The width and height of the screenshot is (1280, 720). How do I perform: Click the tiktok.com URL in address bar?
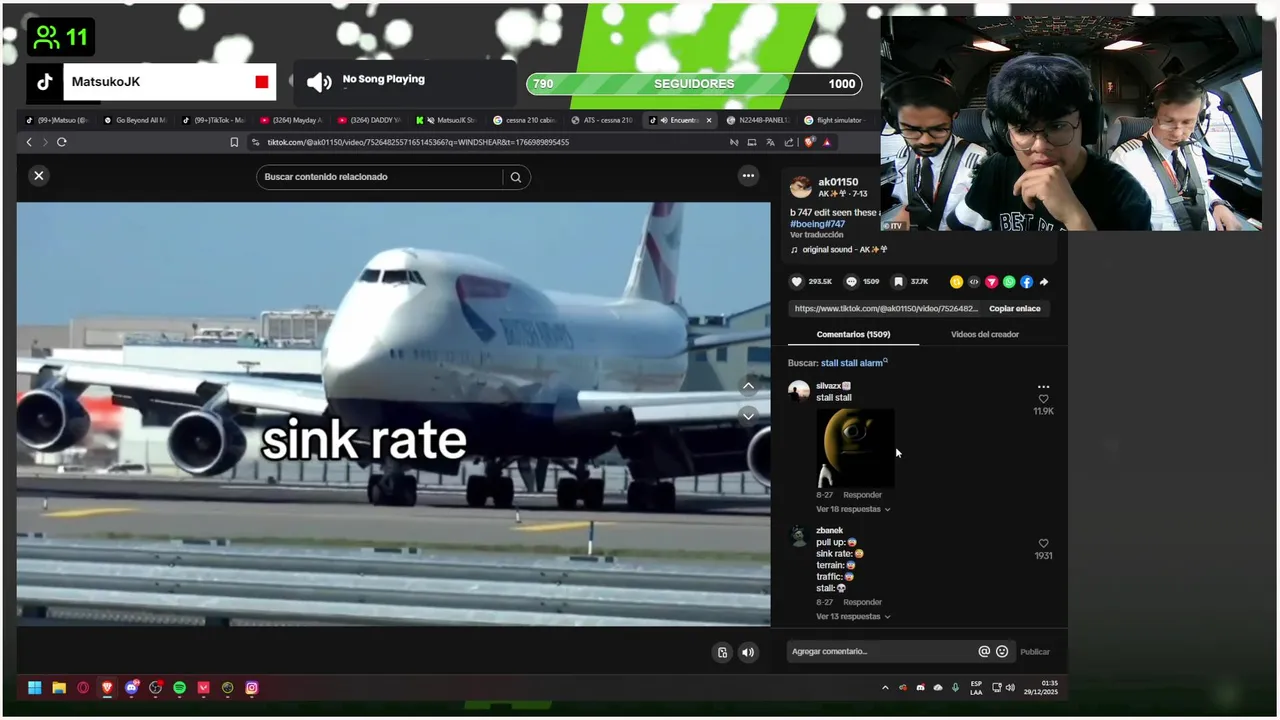click(418, 142)
